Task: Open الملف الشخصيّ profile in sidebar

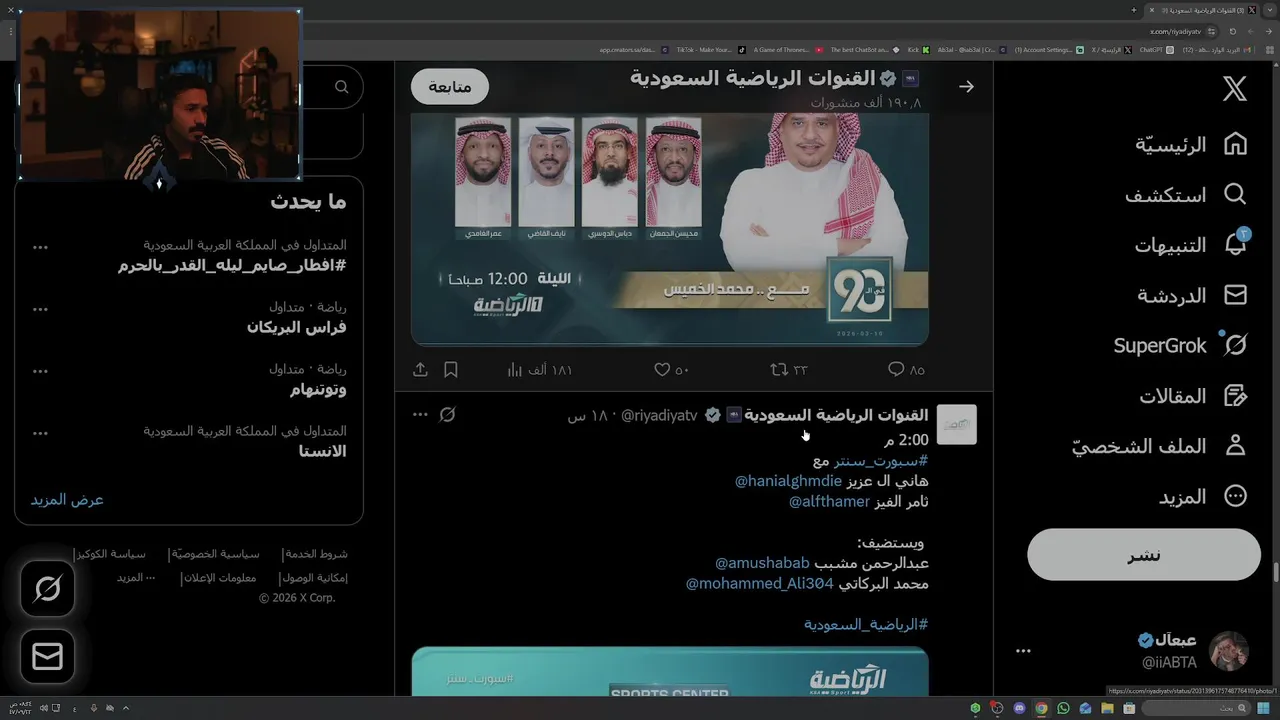Action: (x=1160, y=446)
